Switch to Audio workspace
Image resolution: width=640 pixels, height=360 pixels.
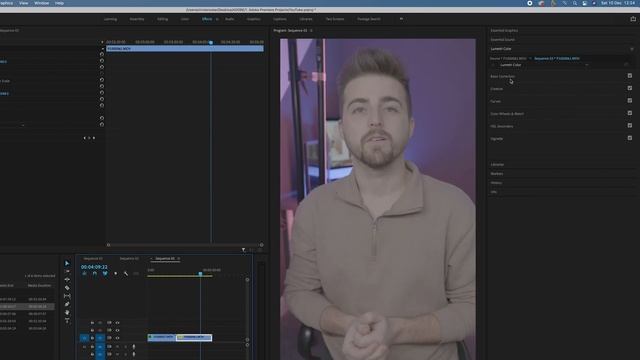point(230,19)
